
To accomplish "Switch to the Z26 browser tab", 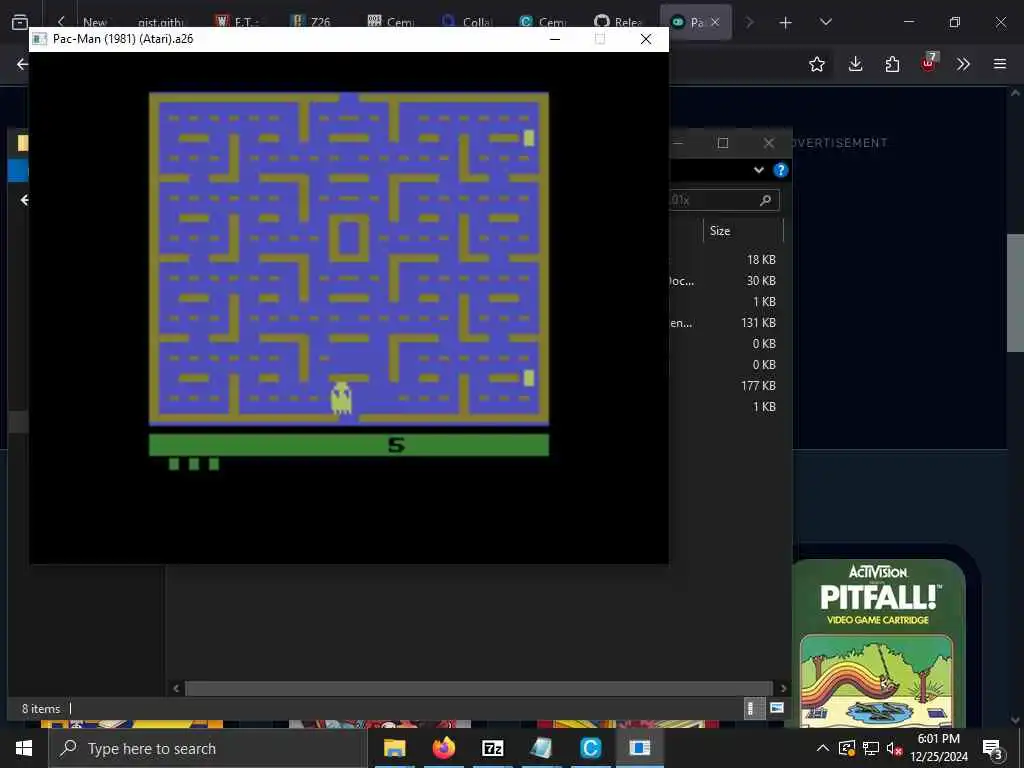I will (x=312, y=22).
